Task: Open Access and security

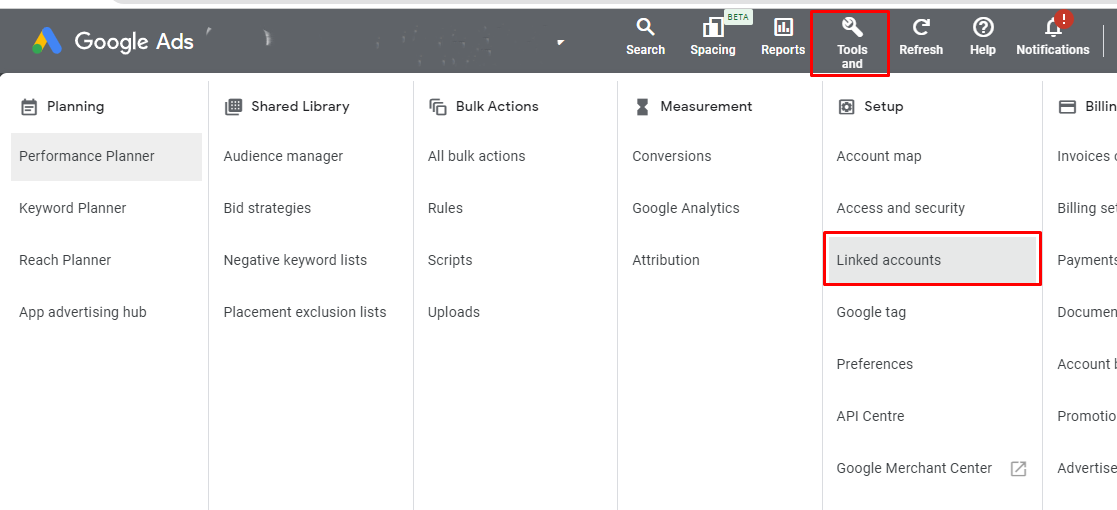Action: (x=900, y=208)
